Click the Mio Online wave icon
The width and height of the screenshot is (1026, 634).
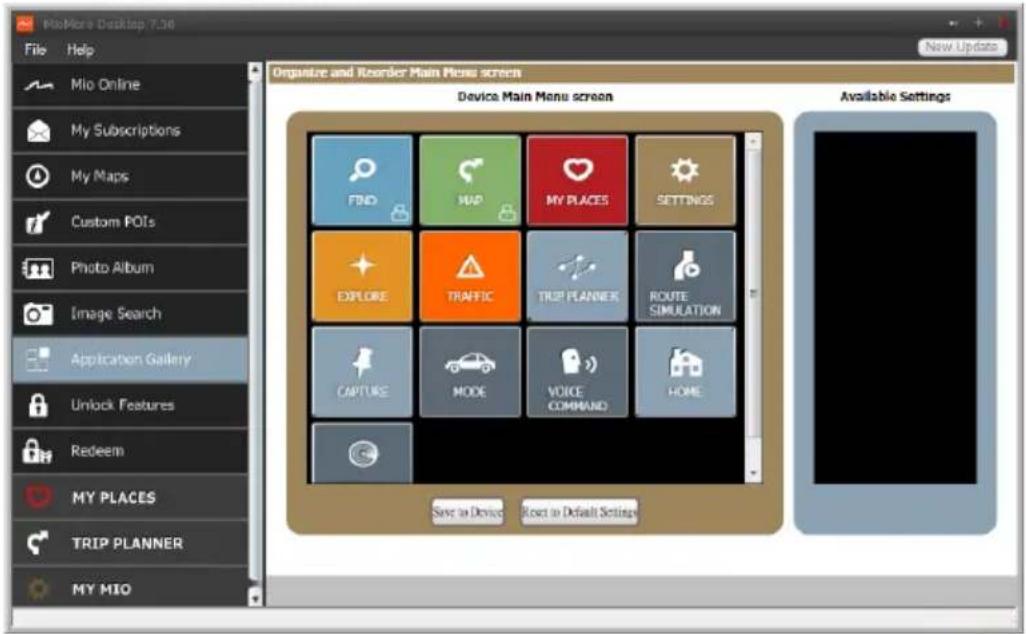tap(38, 86)
